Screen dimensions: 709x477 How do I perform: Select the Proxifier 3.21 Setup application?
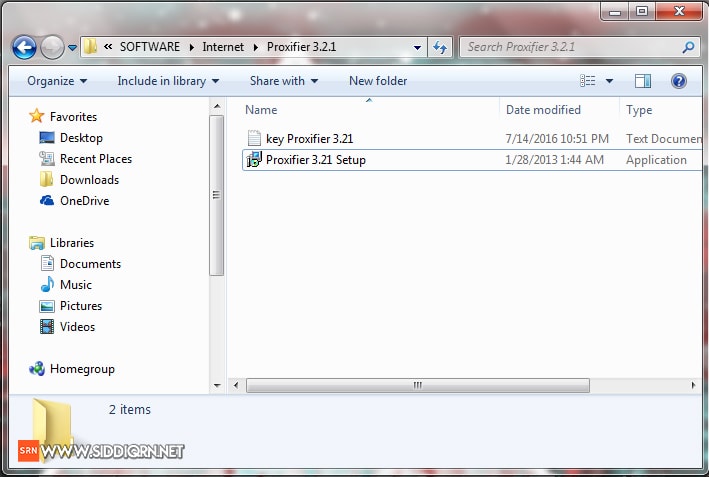316,160
